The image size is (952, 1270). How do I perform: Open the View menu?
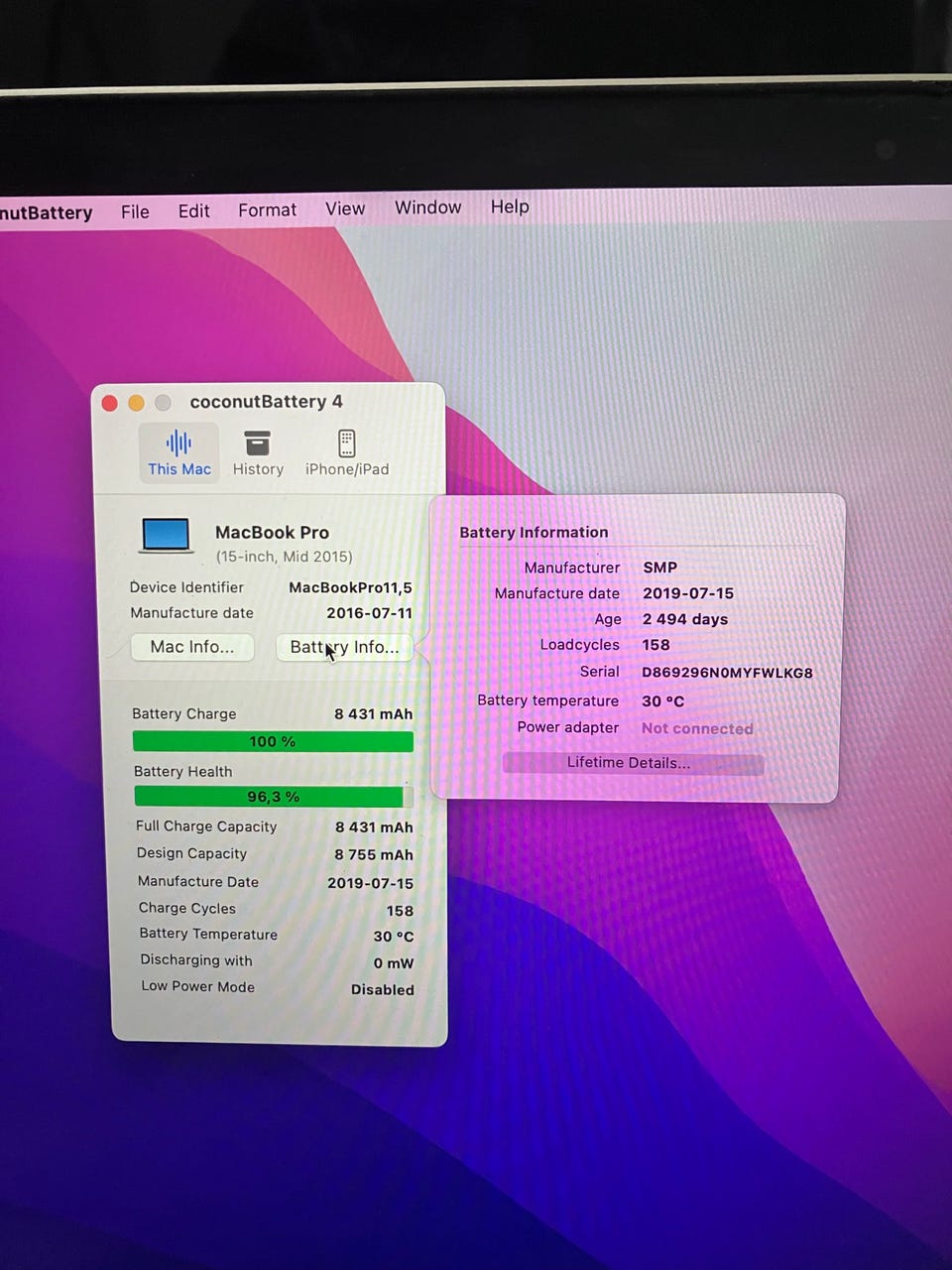pyautogui.click(x=345, y=208)
